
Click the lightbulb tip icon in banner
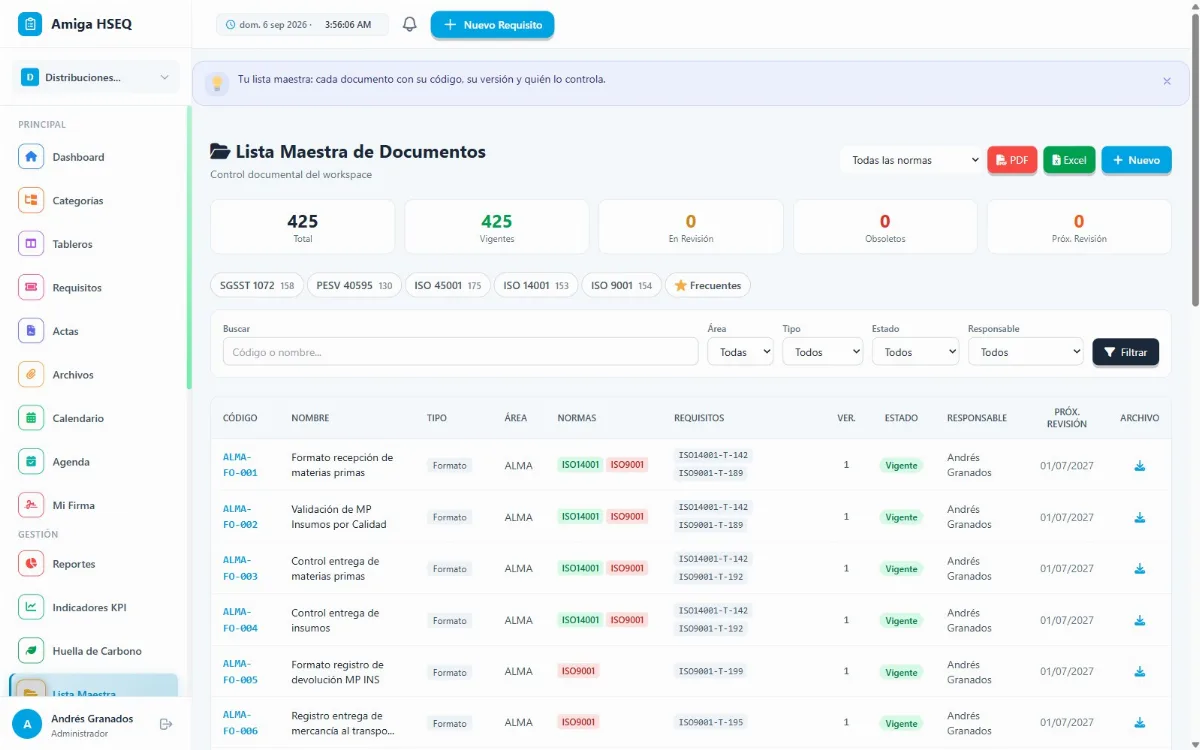(x=217, y=83)
